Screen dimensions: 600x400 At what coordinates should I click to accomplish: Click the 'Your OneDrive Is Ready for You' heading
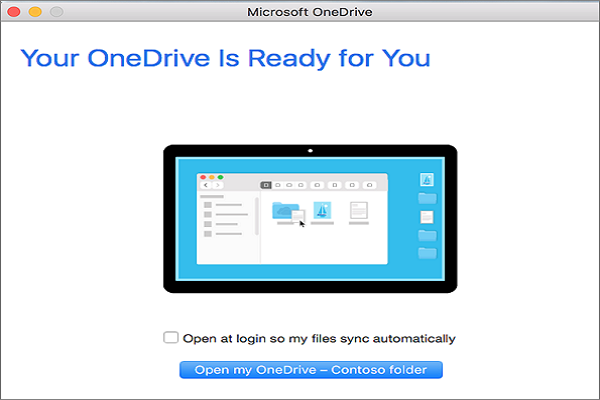tap(225, 58)
